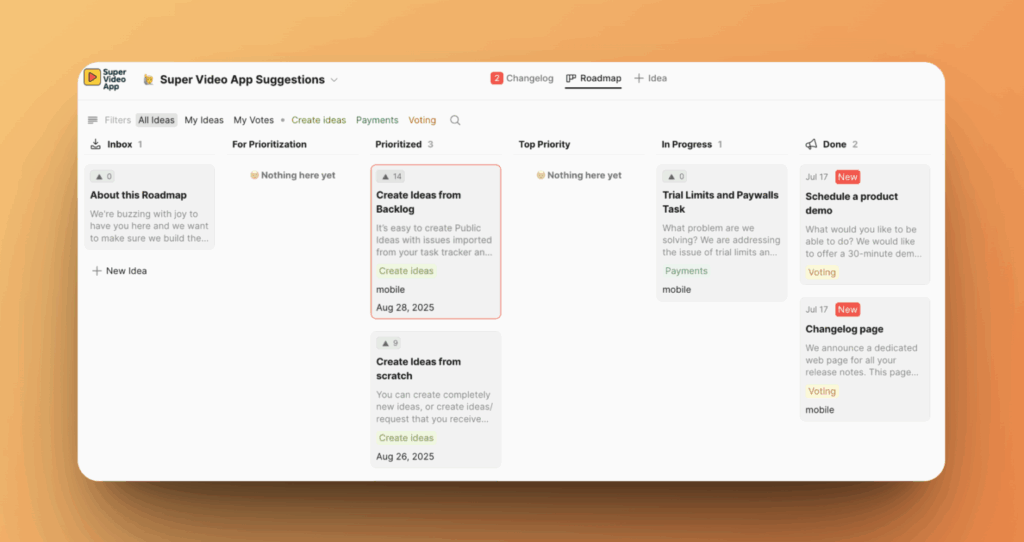Switch to the Changelog tab
1024x542 pixels.
tap(521, 78)
